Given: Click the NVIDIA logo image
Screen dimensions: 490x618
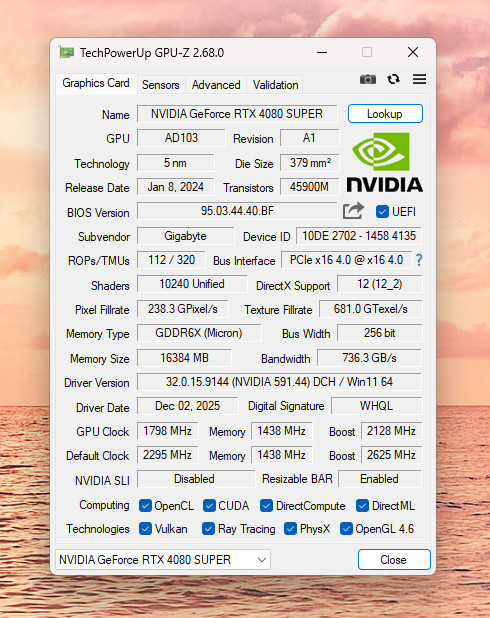Looking at the screenshot, I should pyautogui.click(x=385, y=162).
